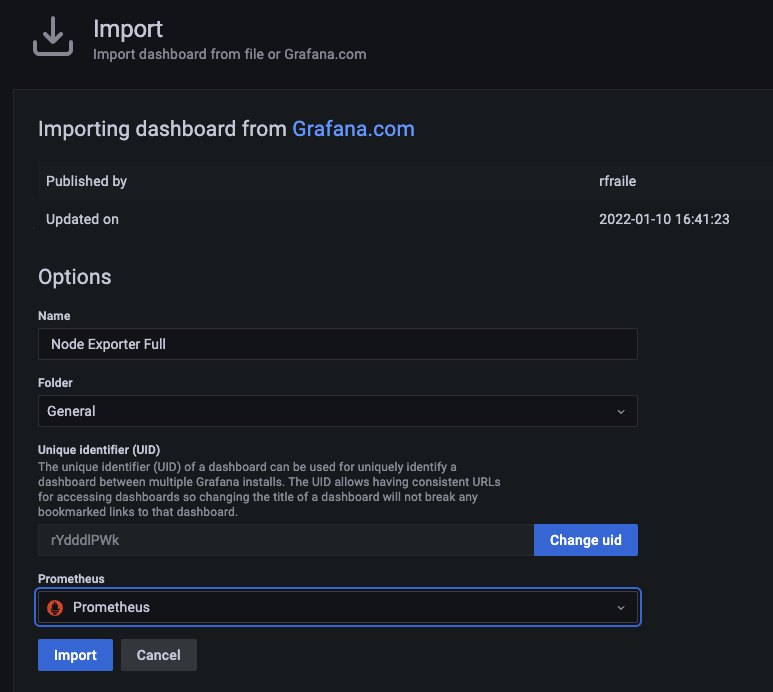Click the Name field label
773x692 pixels.
click(54, 316)
